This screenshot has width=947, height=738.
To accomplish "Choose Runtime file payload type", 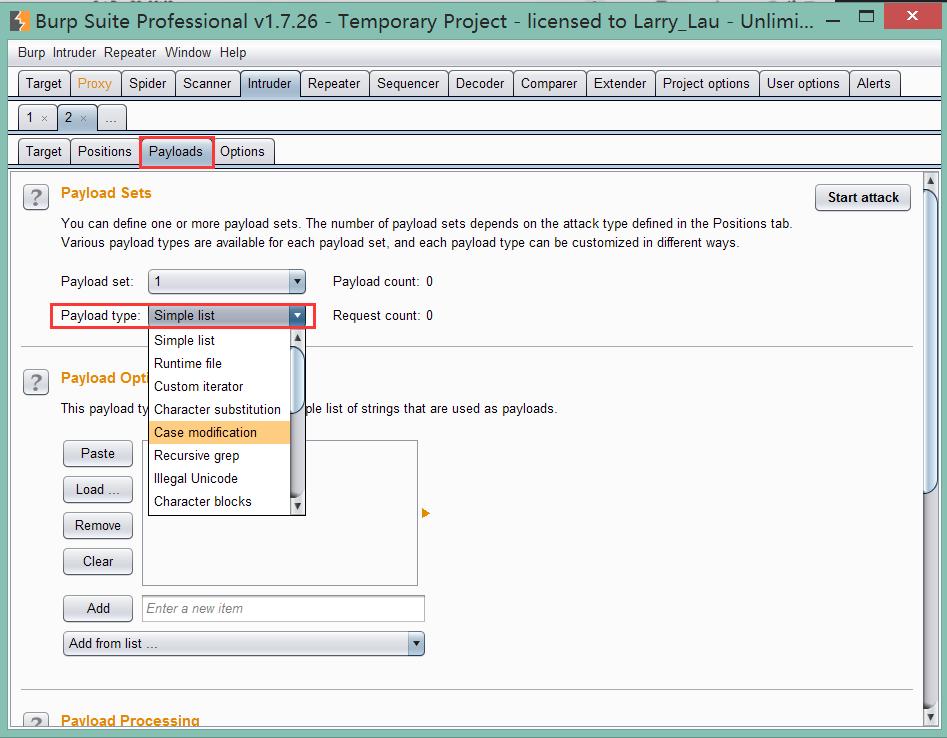I will [x=219, y=364].
